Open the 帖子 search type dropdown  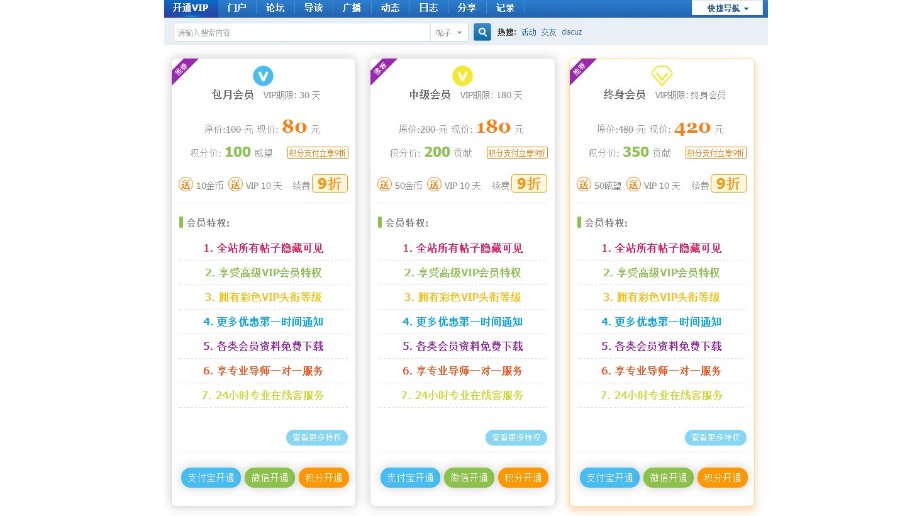pyautogui.click(x=449, y=32)
